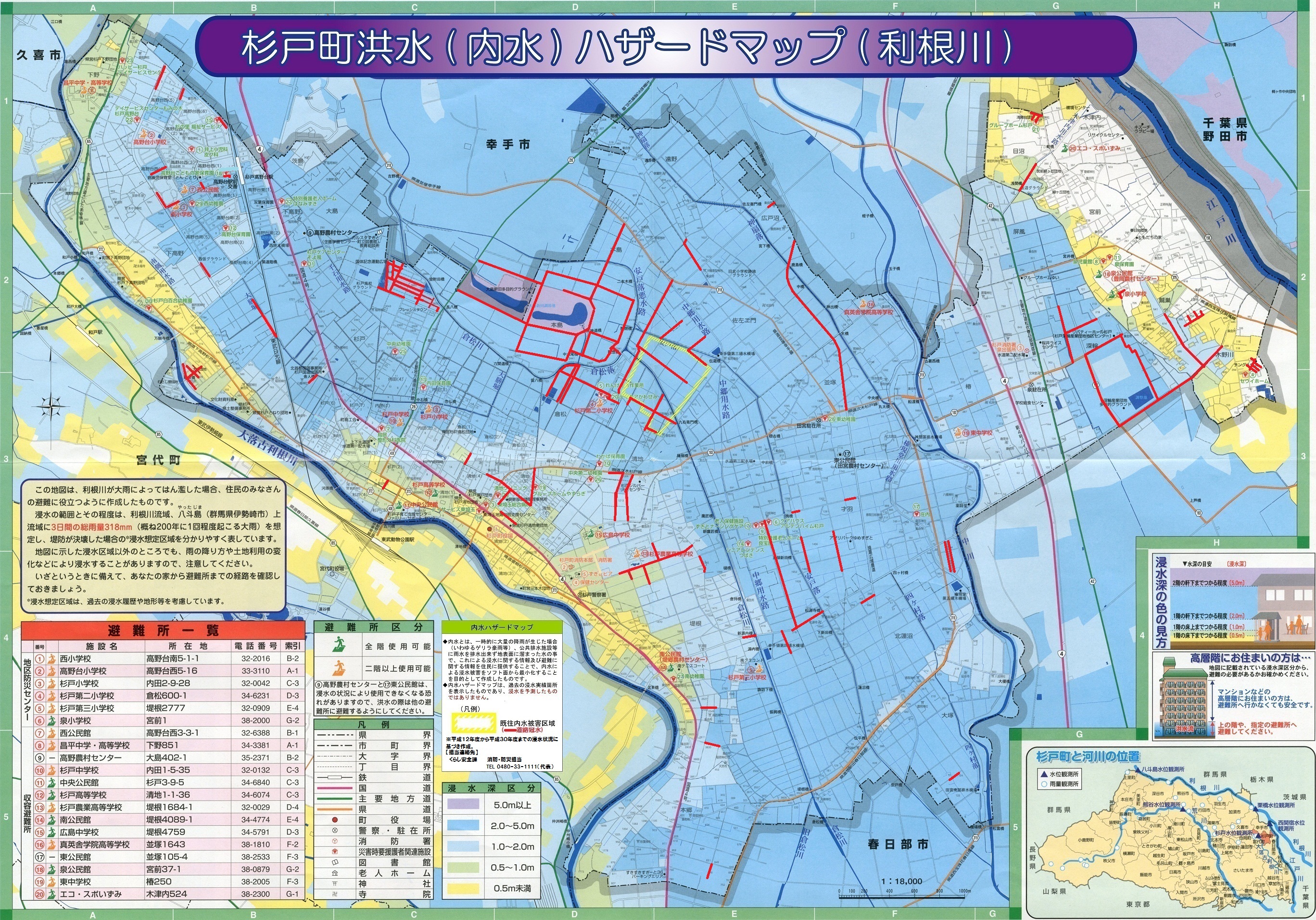Click the orange second-floor-and-above shelter icon in 避難所区分
Image resolution: width=1316 pixels, height=920 pixels.
pos(339,668)
